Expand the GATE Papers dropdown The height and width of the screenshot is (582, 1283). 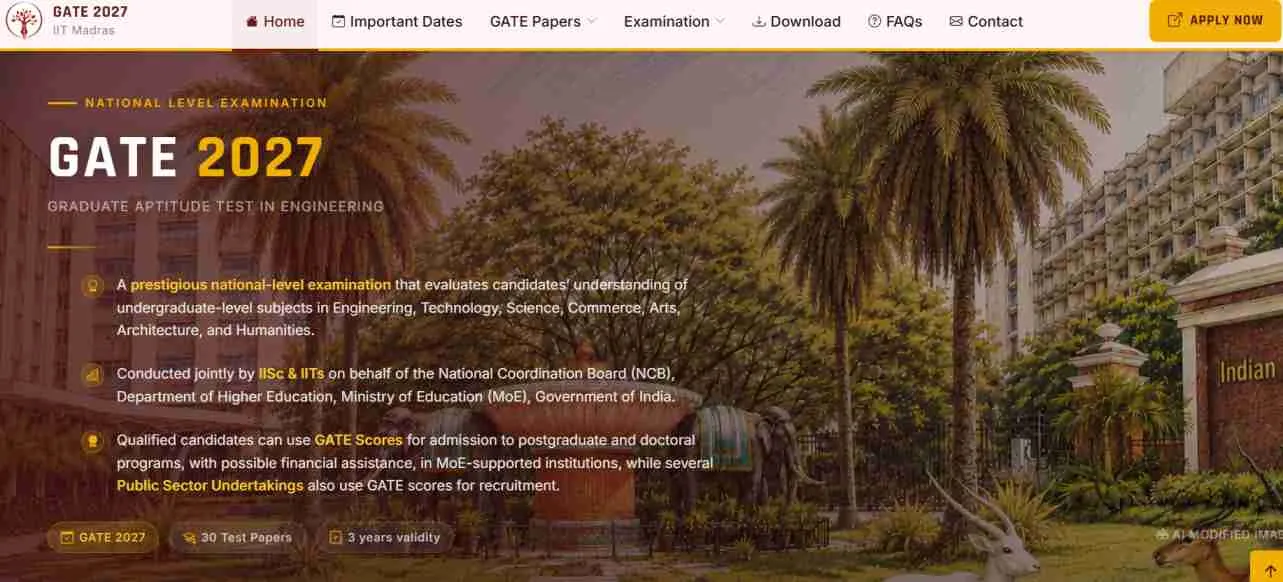click(x=543, y=21)
